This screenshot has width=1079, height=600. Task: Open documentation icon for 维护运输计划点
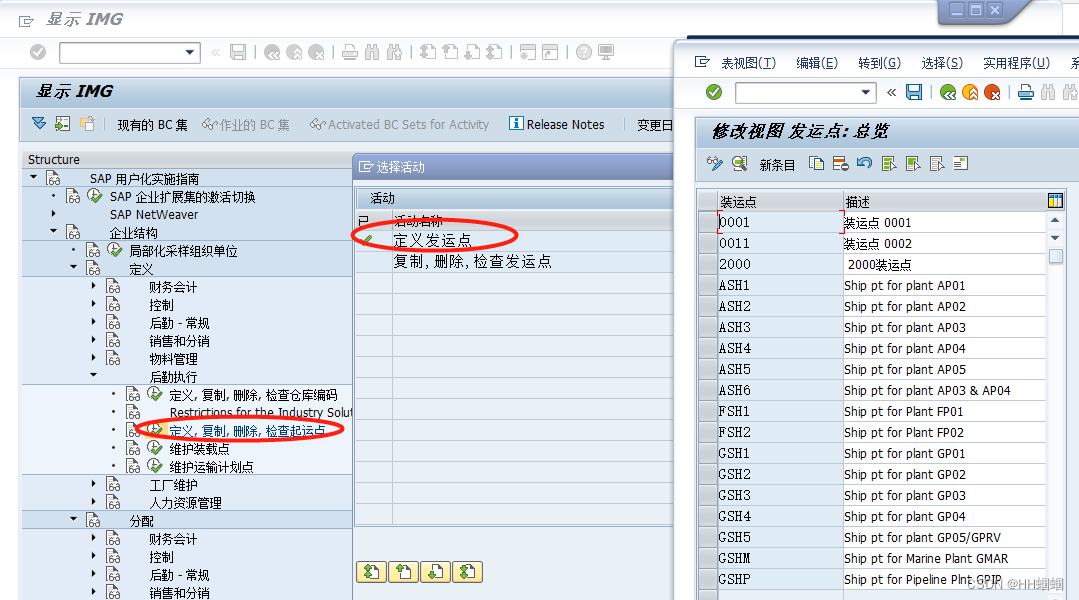[133, 467]
